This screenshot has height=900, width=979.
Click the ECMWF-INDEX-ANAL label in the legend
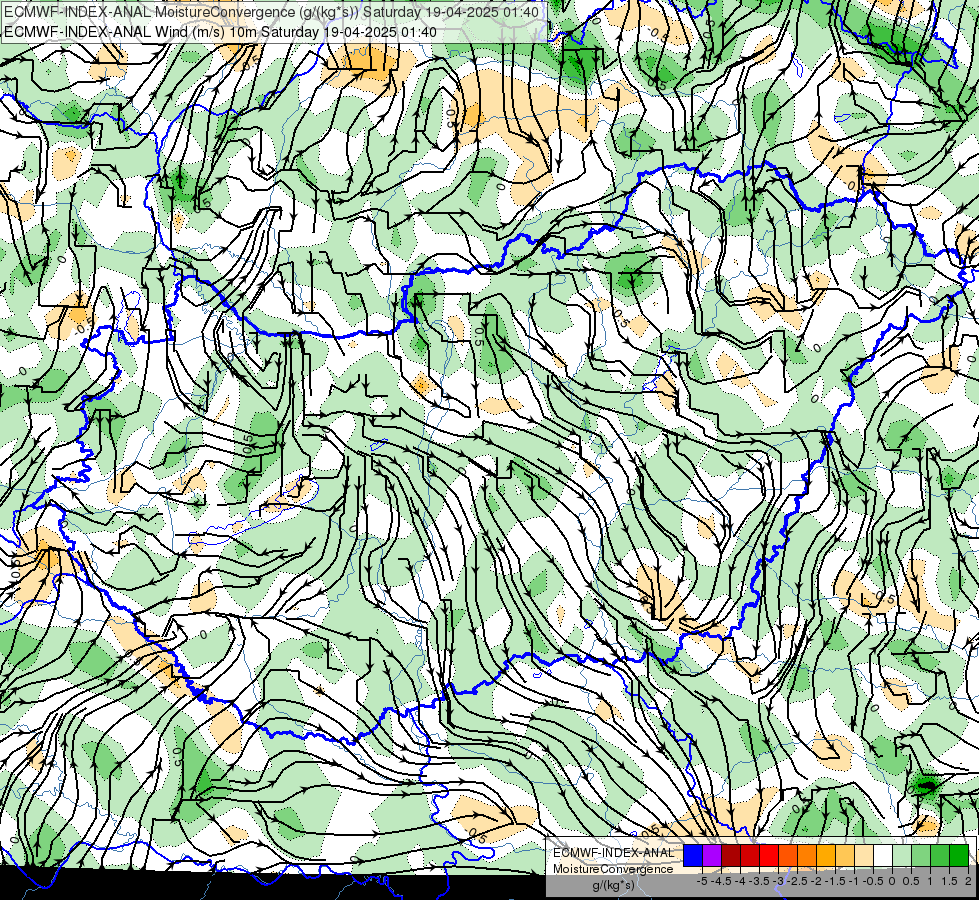[614, 853]
